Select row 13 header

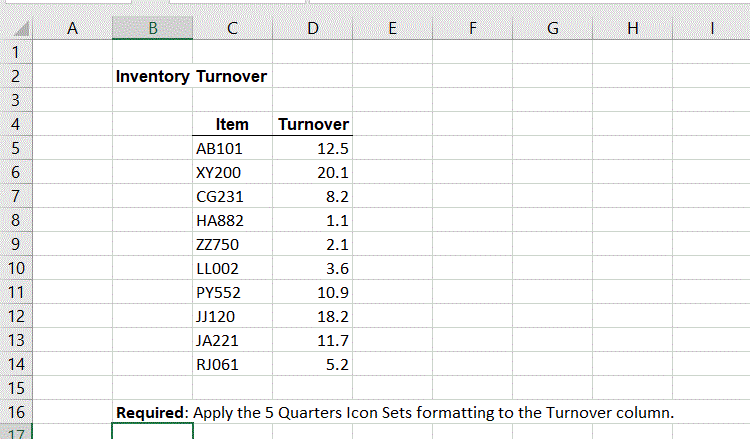pos(16,340)
